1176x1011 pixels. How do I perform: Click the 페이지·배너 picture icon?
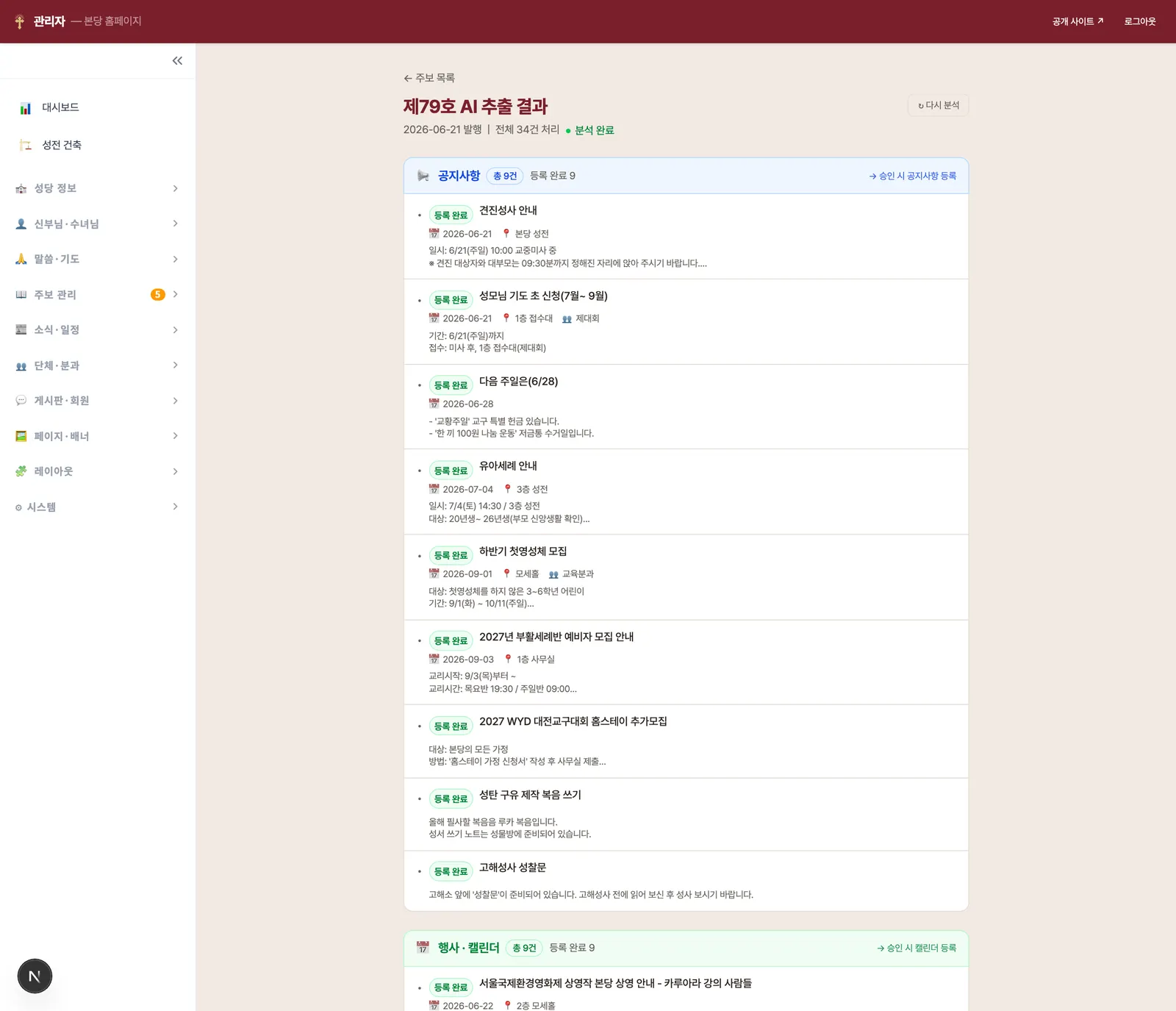[x=21, y=436]
